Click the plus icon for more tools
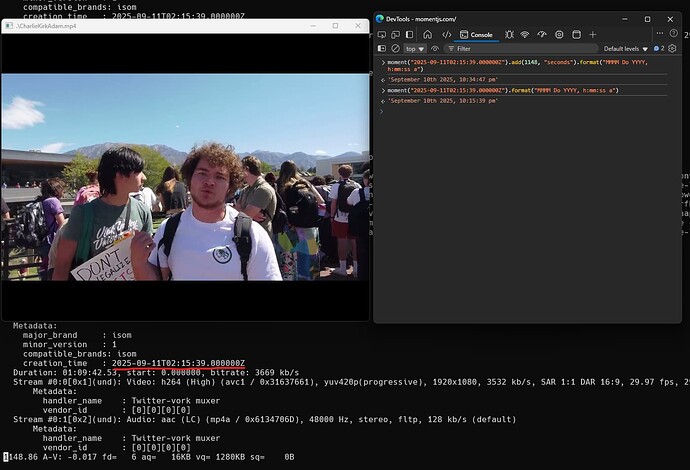The height and width of the screenshot is (470, 690). (x=593, y=34)
